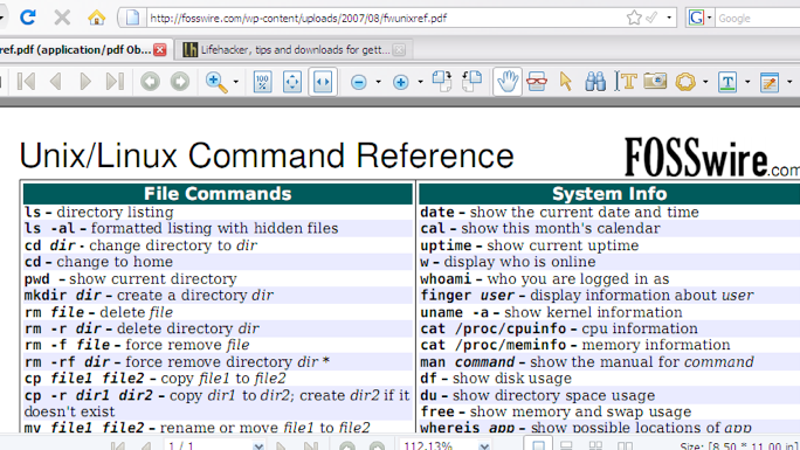Switch to the Lifehacker tab
Viewport: 800px width, 450px height.
(x=294, y=49)
